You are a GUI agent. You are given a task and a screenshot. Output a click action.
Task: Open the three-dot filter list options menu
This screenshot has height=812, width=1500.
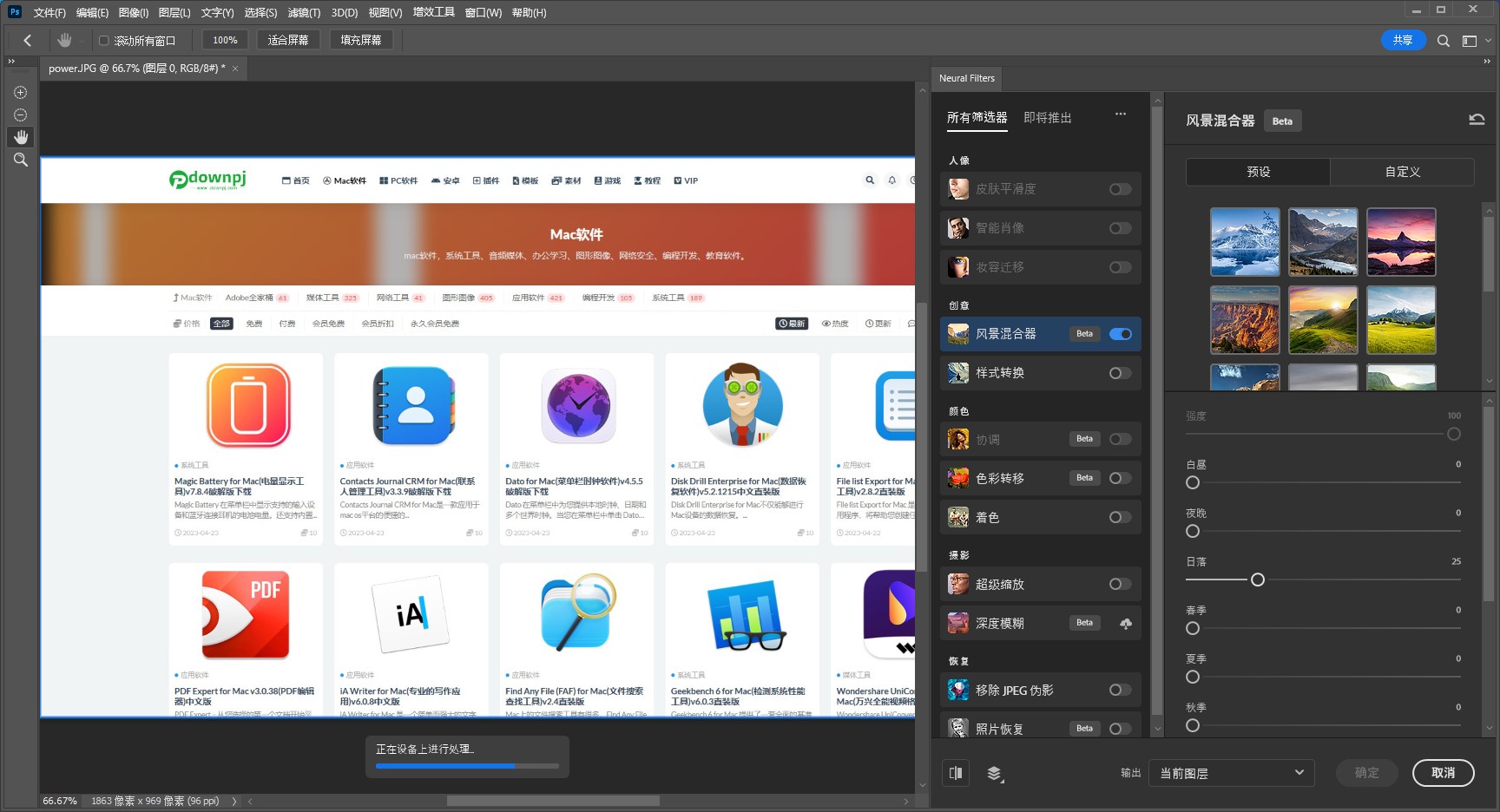(1120, 115)
